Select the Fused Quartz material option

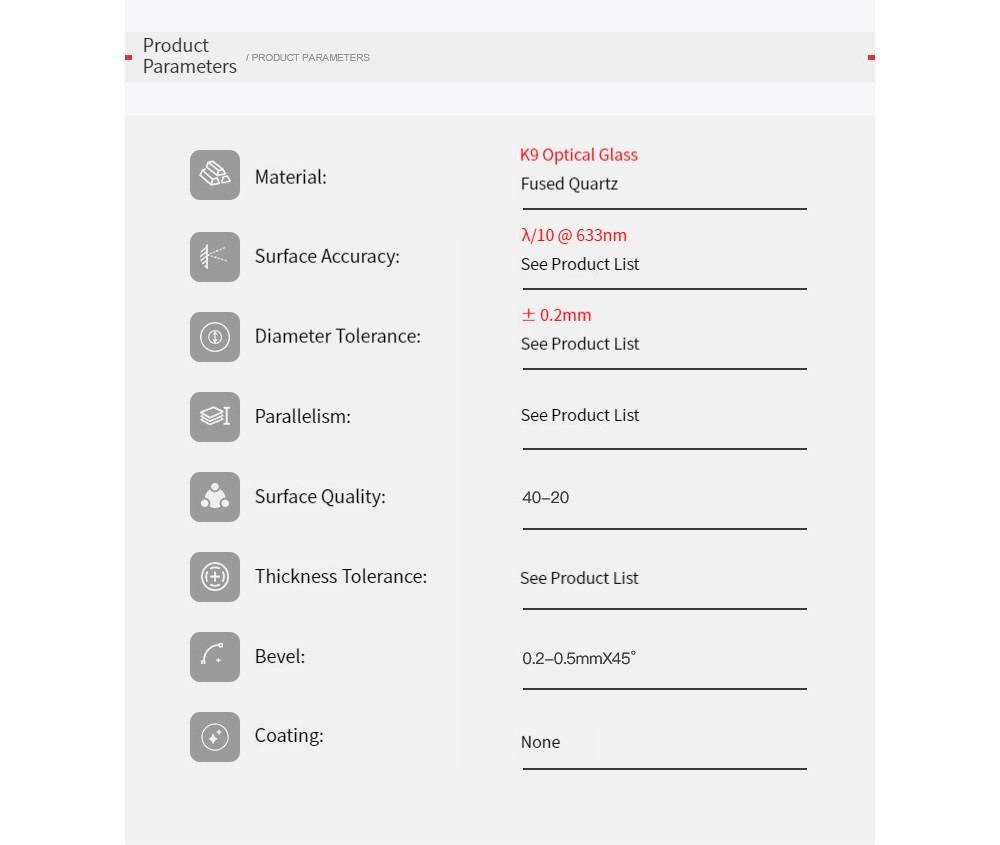coord(570,184)
